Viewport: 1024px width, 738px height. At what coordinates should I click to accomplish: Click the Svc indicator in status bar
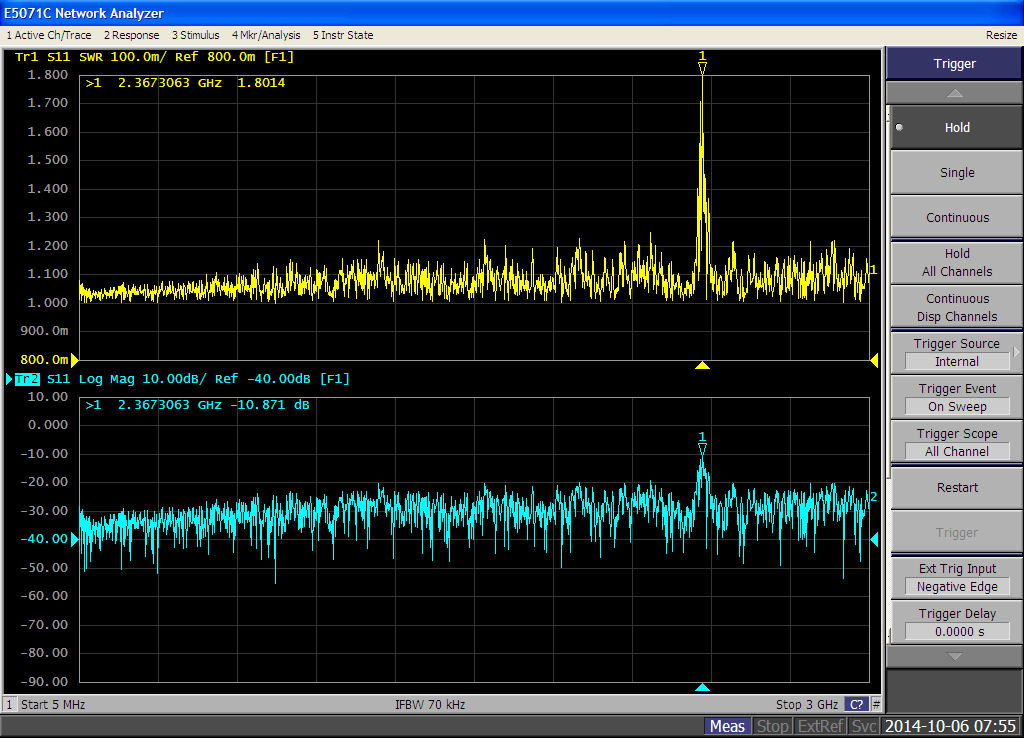tap(865, 726)
